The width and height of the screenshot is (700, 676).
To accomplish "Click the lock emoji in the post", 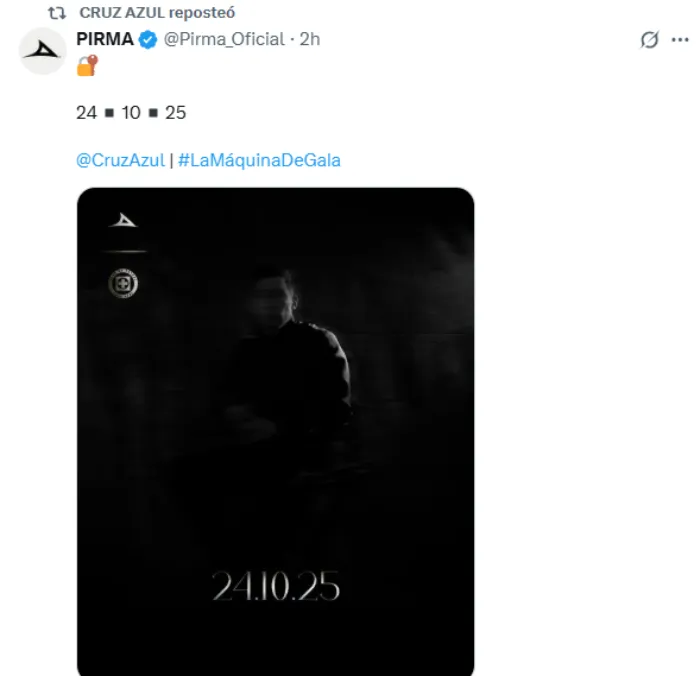I will tap(87, 66).
